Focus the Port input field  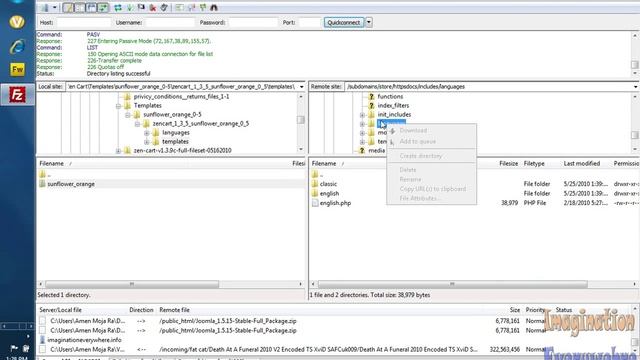pos(309,22)
